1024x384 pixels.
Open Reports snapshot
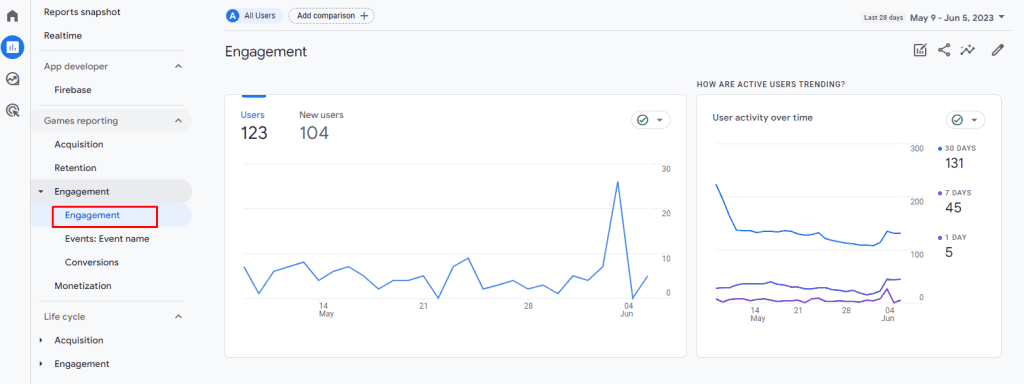(x=82, y=12)
